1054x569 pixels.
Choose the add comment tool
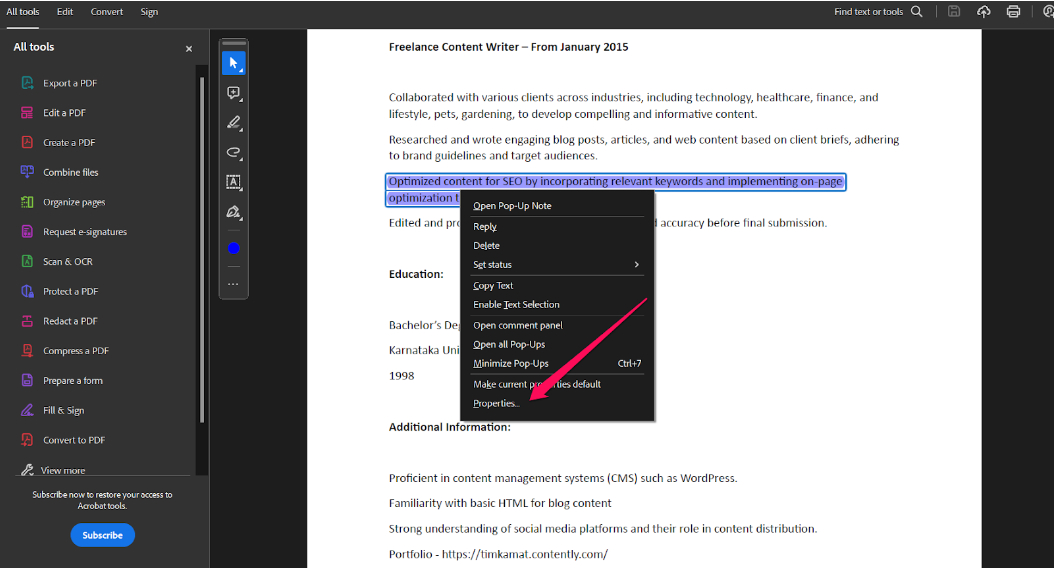[x=233, y=93]
